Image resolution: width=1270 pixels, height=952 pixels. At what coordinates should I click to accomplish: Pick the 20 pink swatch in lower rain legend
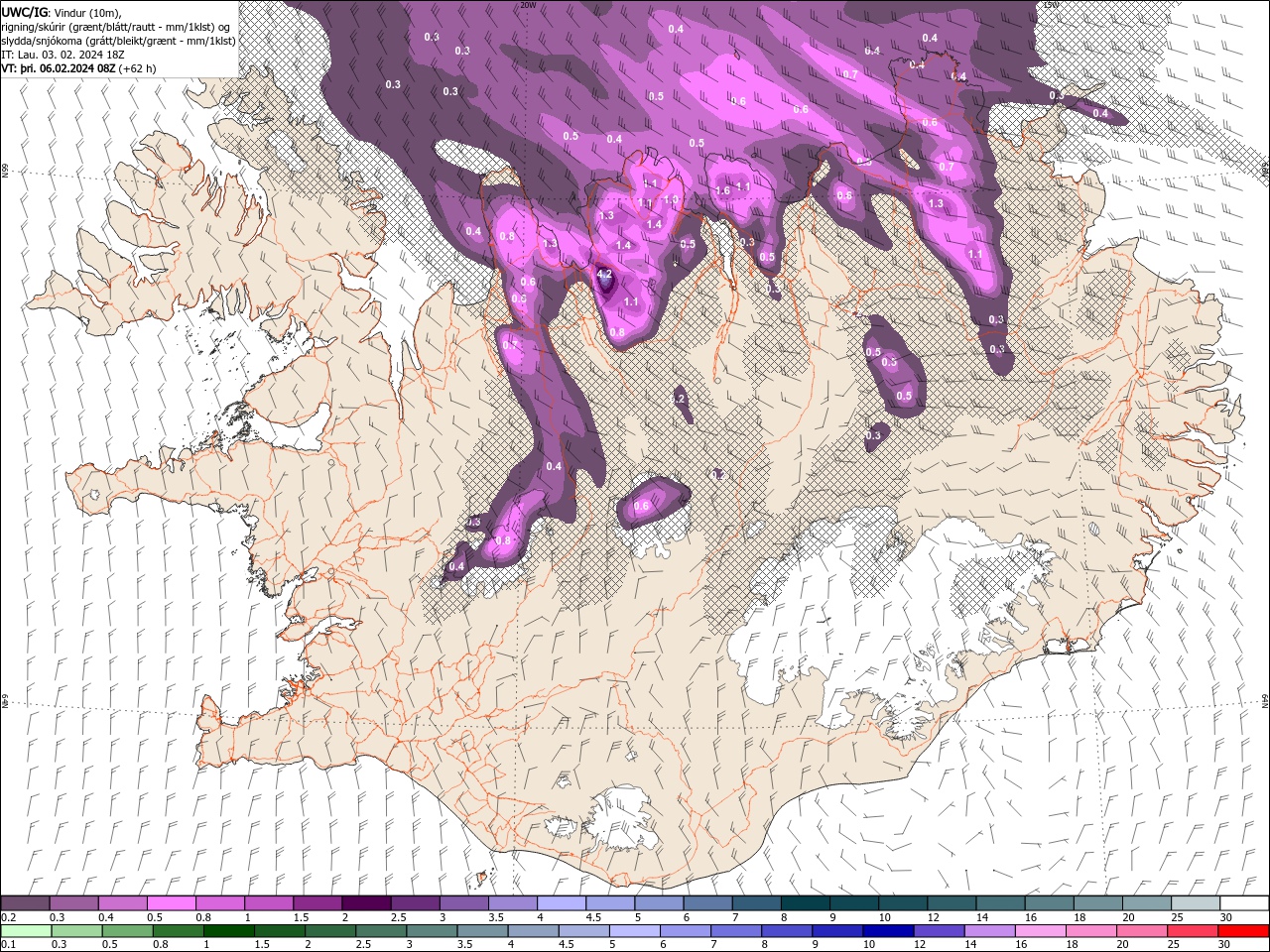pyautogui.click(x=1141, y=931)
